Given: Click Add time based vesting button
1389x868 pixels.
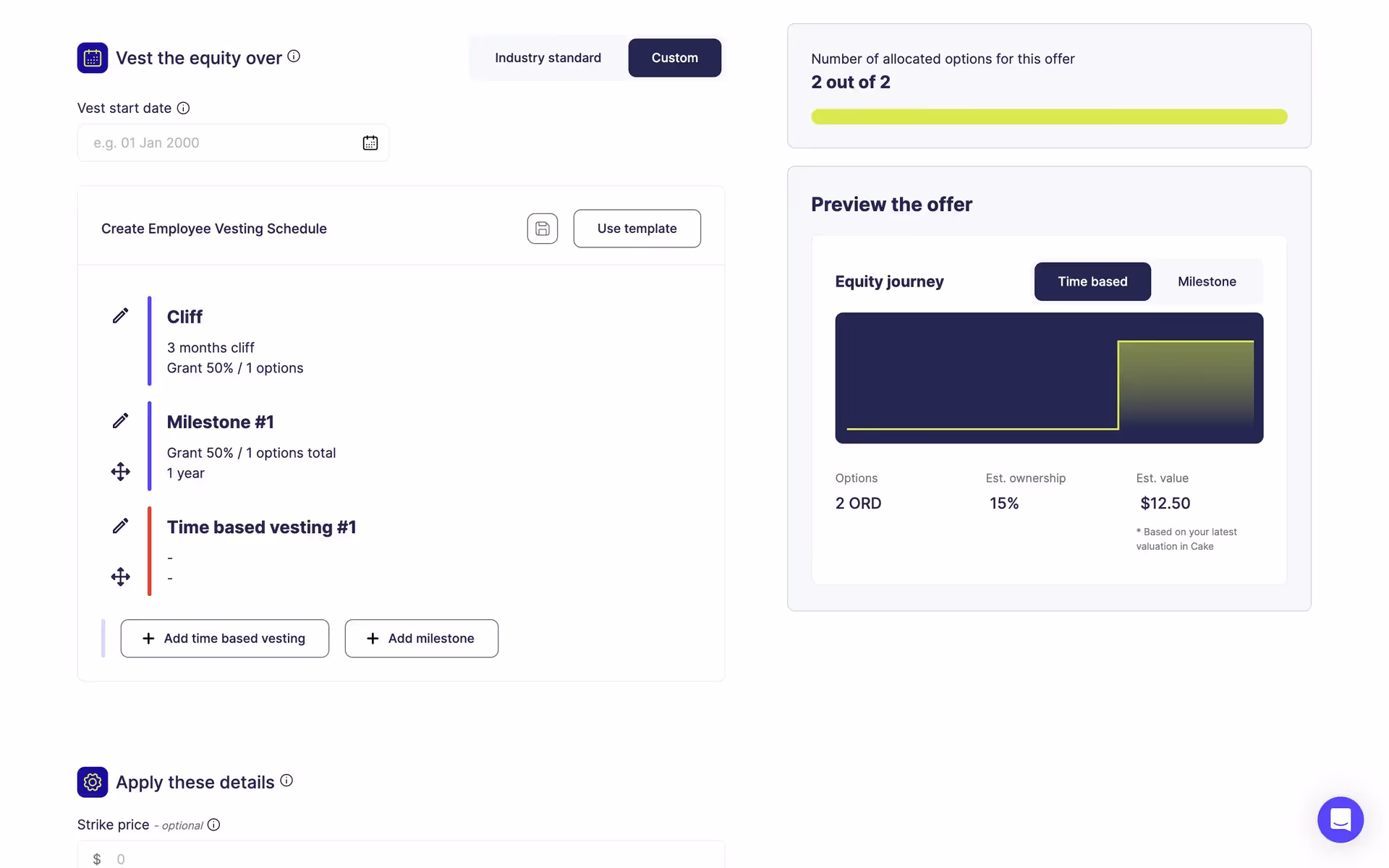Looking at the screenshot, I should point(224,638).
